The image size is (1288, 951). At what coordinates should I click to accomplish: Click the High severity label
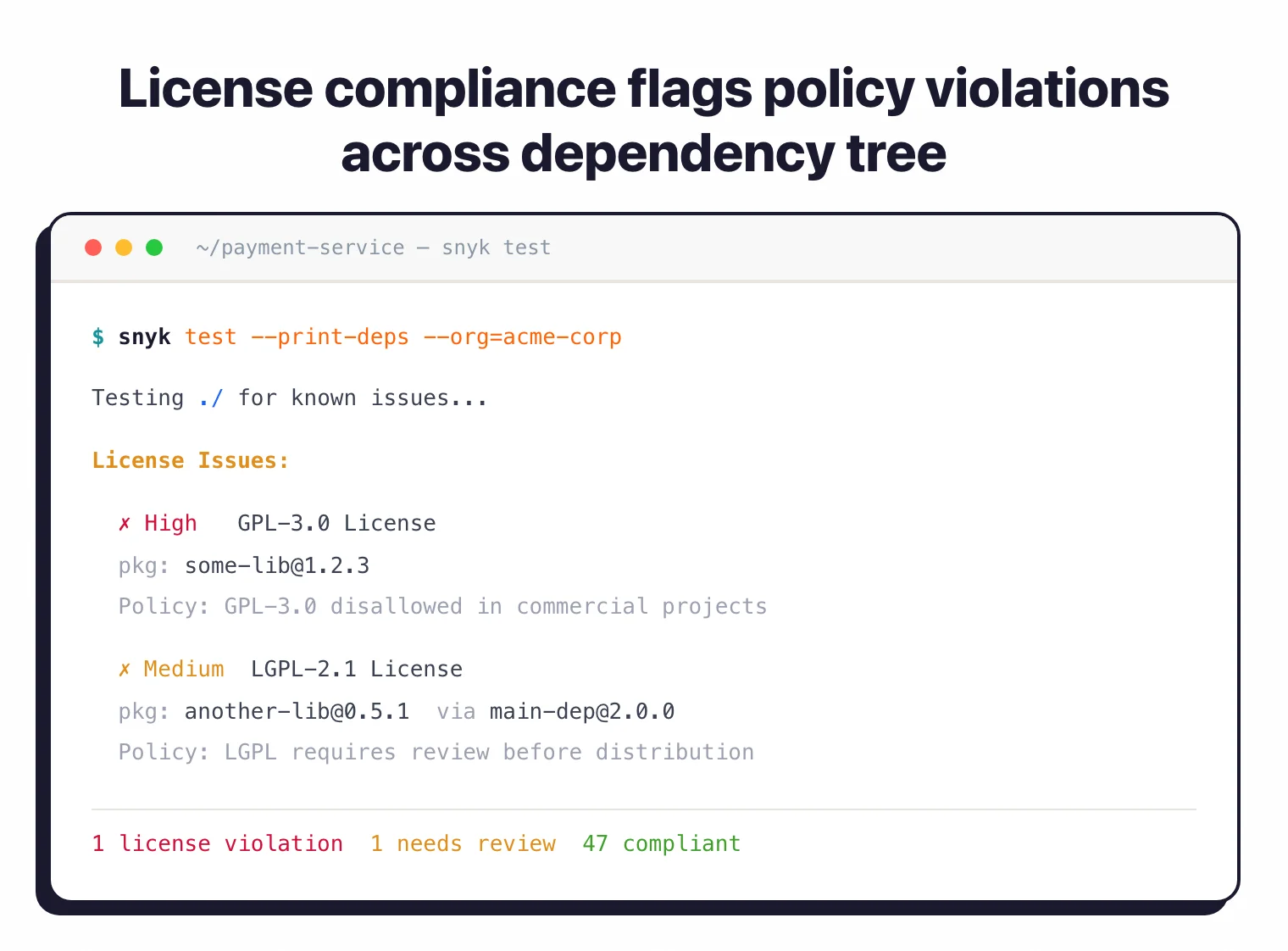click(x=169, y=523)
